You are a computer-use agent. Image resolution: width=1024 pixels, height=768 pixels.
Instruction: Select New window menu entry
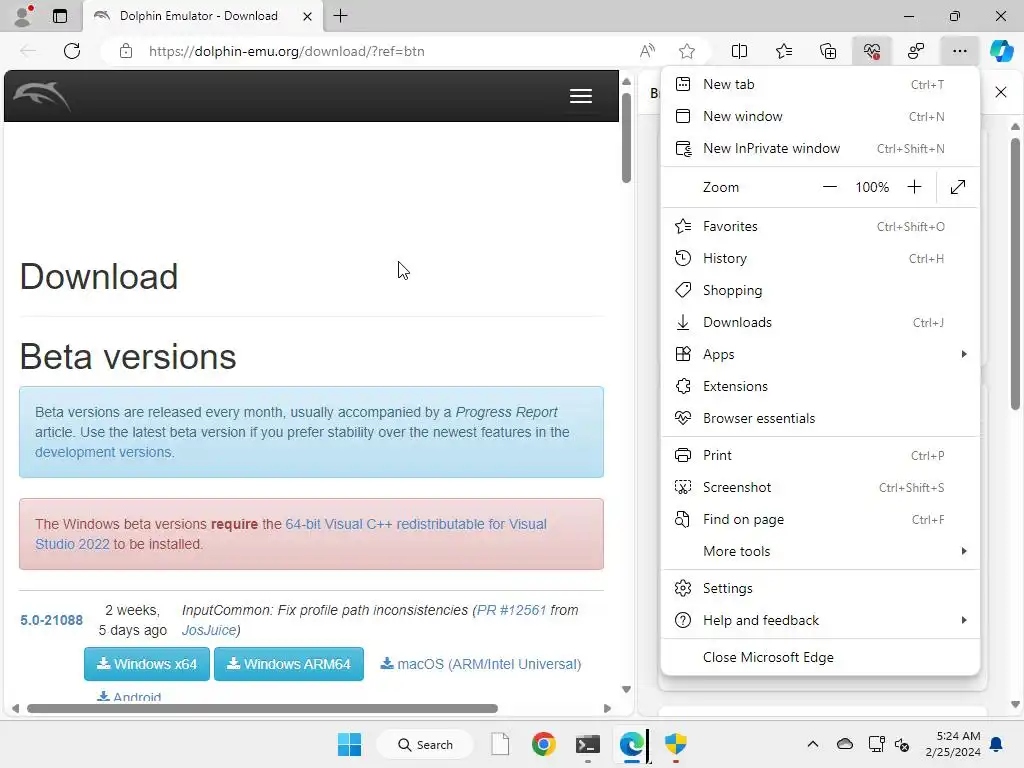coord(820,116)
